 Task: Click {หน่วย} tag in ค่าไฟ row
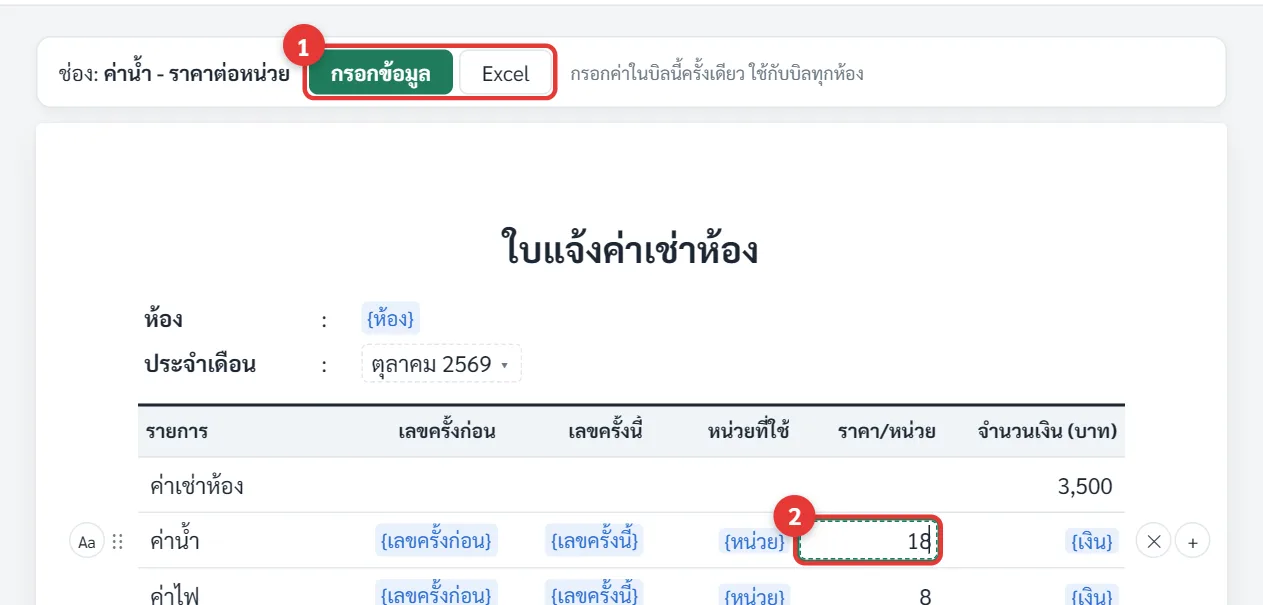click(754, 596)
